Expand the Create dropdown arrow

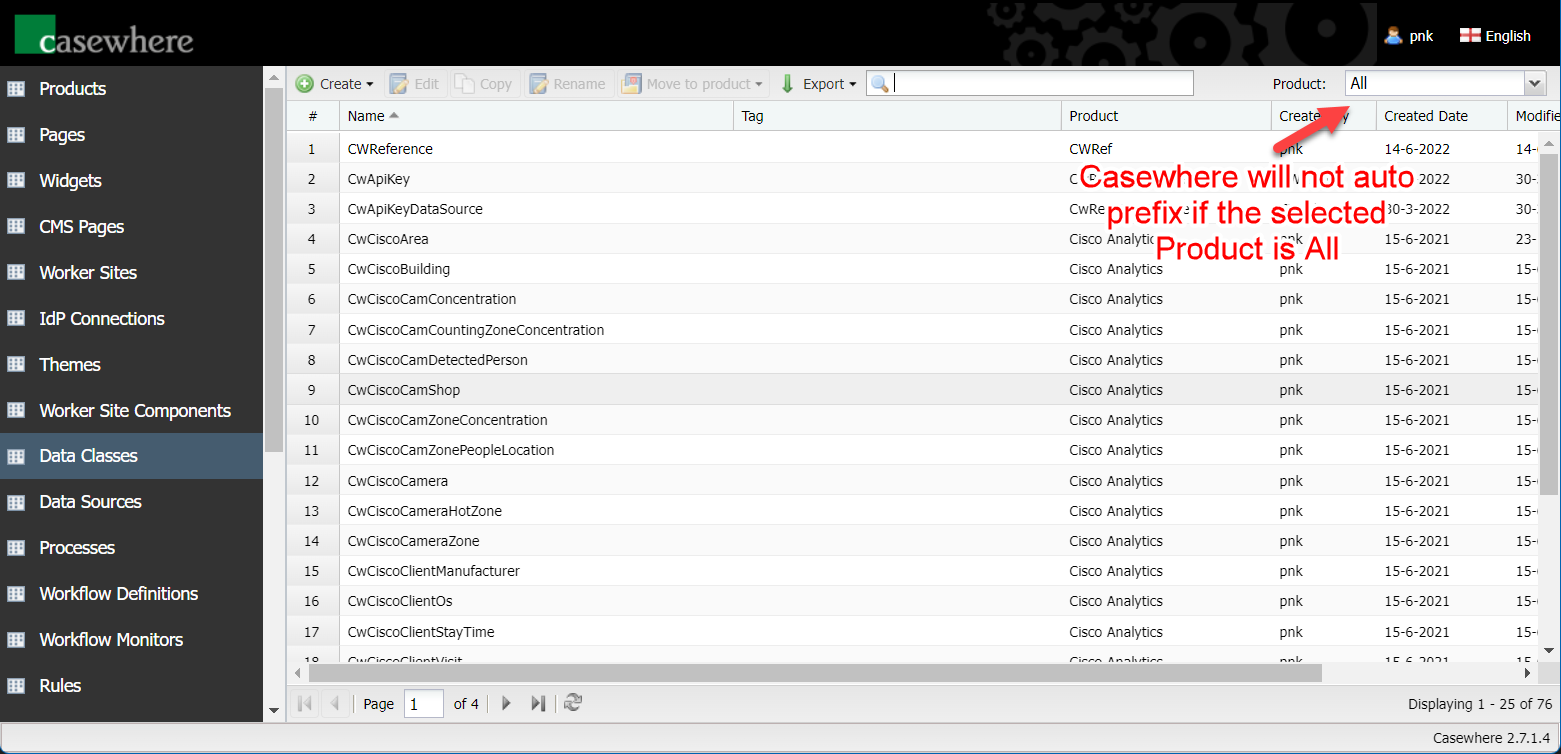370,85
